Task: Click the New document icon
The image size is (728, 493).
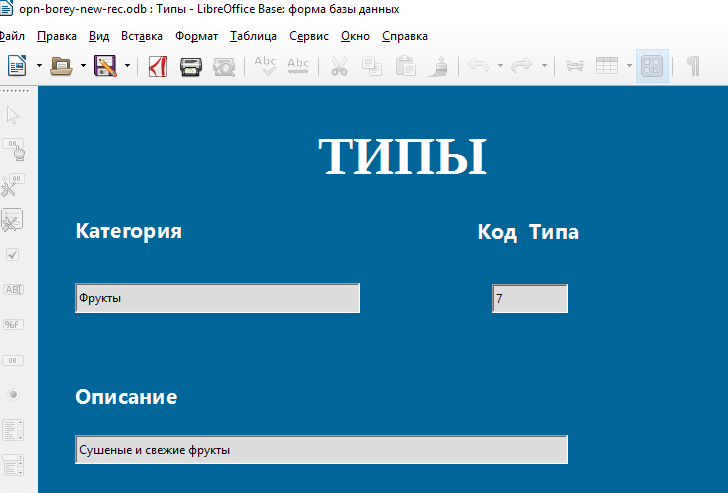Action: pos(17,66)
